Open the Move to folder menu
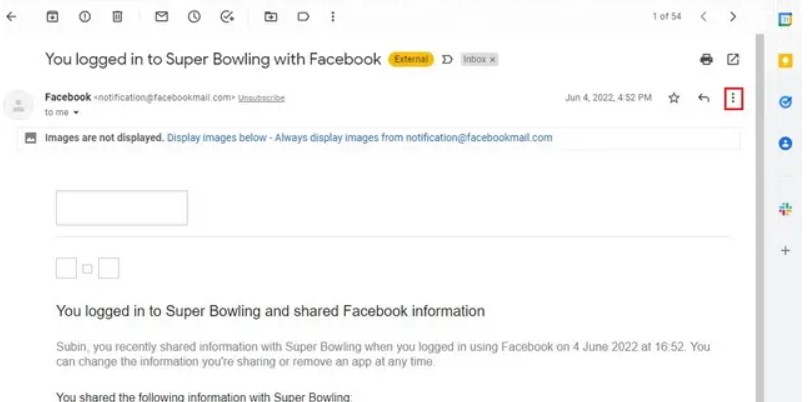812x402 pixels. coord(271,17)
